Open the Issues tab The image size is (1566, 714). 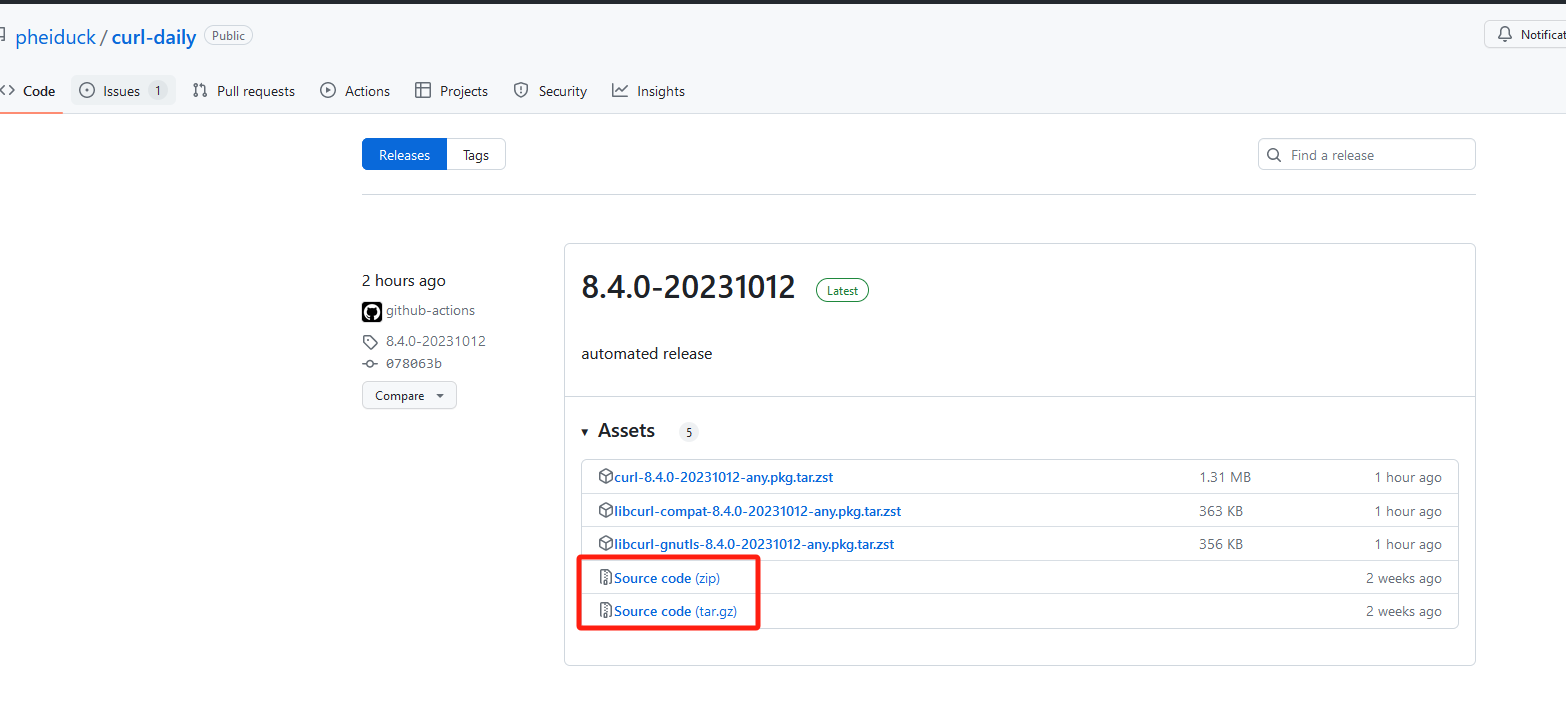point(123,91)
